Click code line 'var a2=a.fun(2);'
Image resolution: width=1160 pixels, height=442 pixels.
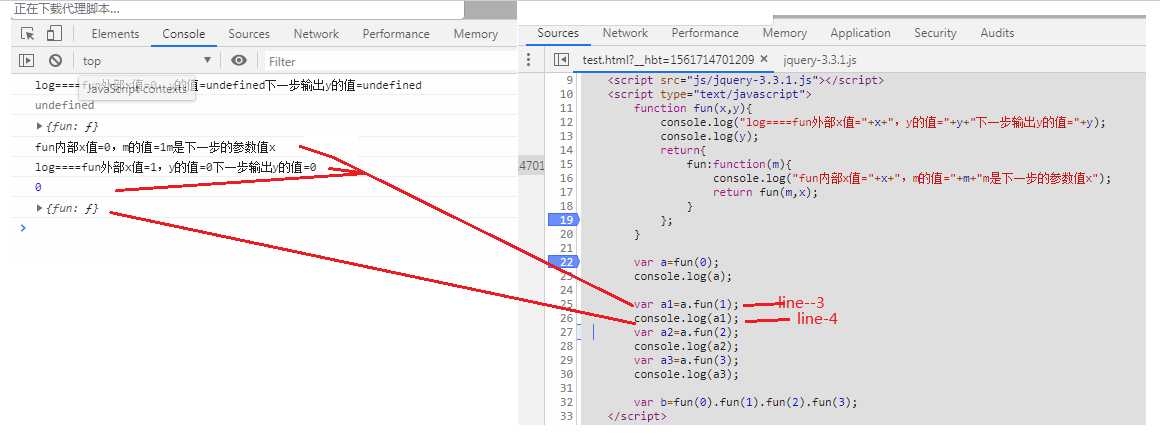coord(686,332)
